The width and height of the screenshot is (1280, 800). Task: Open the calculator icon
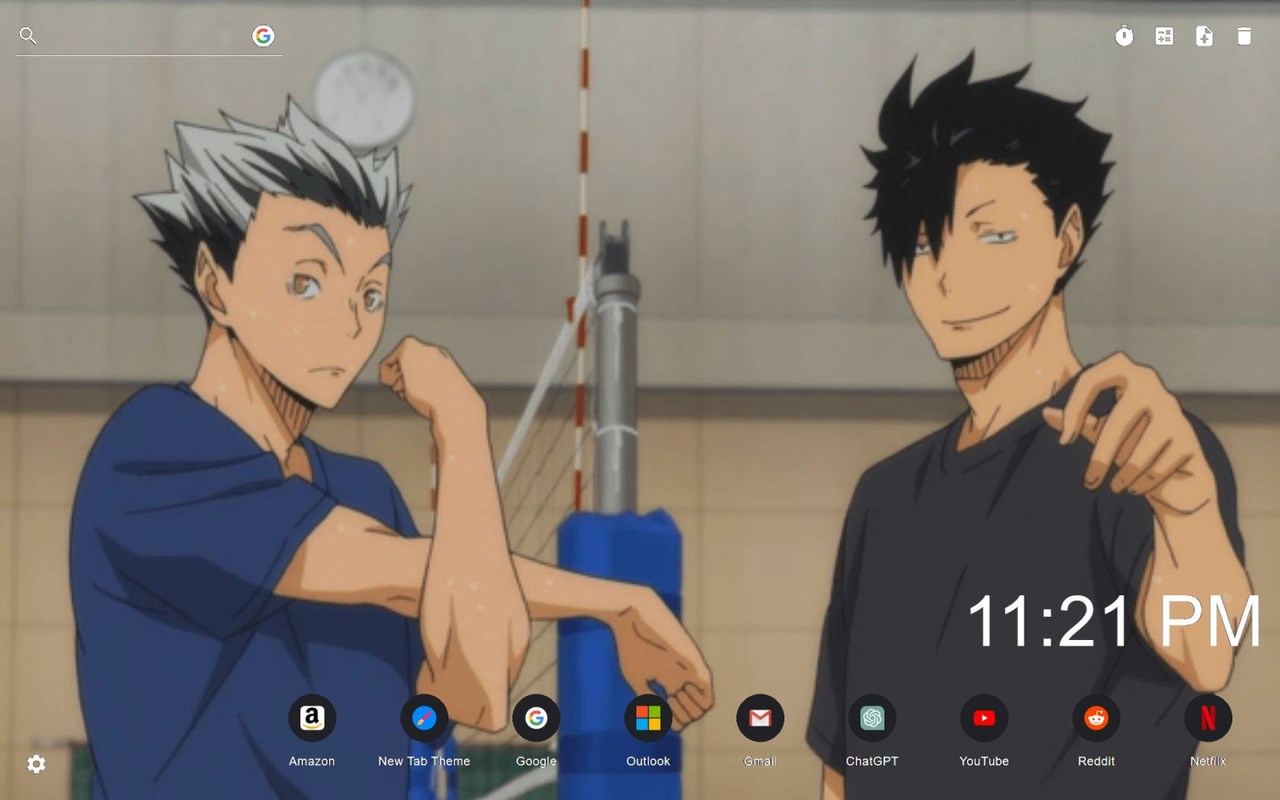tap(1164, 36)
